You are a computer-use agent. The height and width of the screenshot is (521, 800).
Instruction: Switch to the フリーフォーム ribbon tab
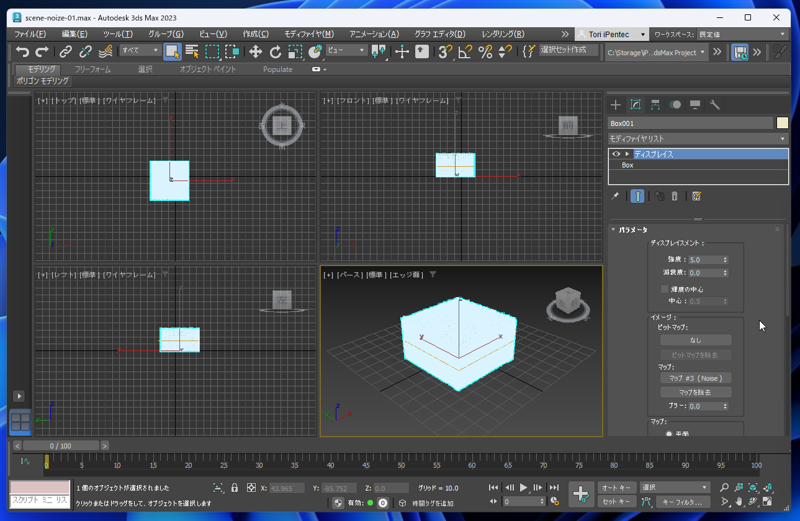tap(92, 69)
